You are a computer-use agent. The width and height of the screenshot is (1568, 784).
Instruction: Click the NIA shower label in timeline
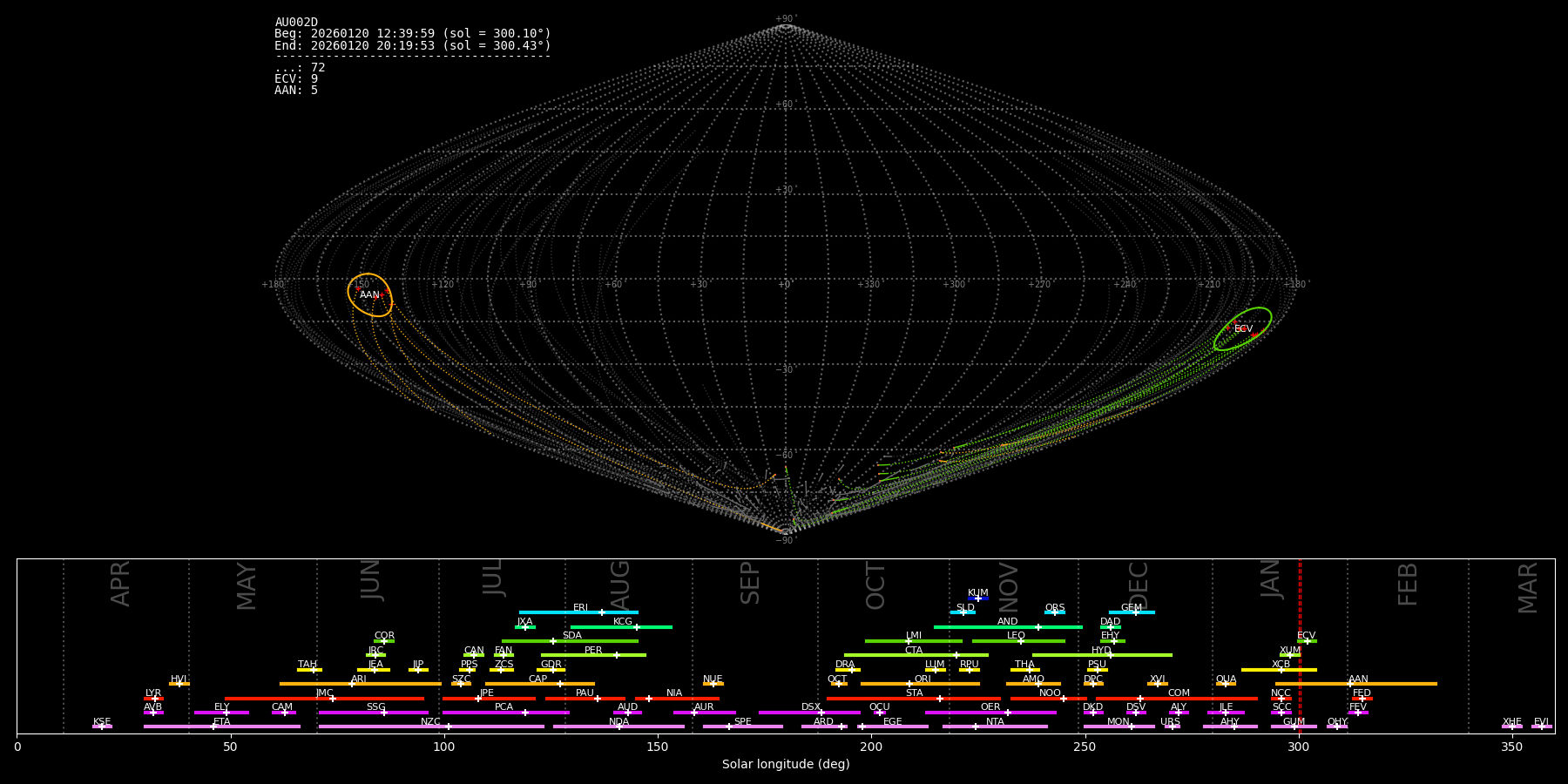(x=674, y=693)
